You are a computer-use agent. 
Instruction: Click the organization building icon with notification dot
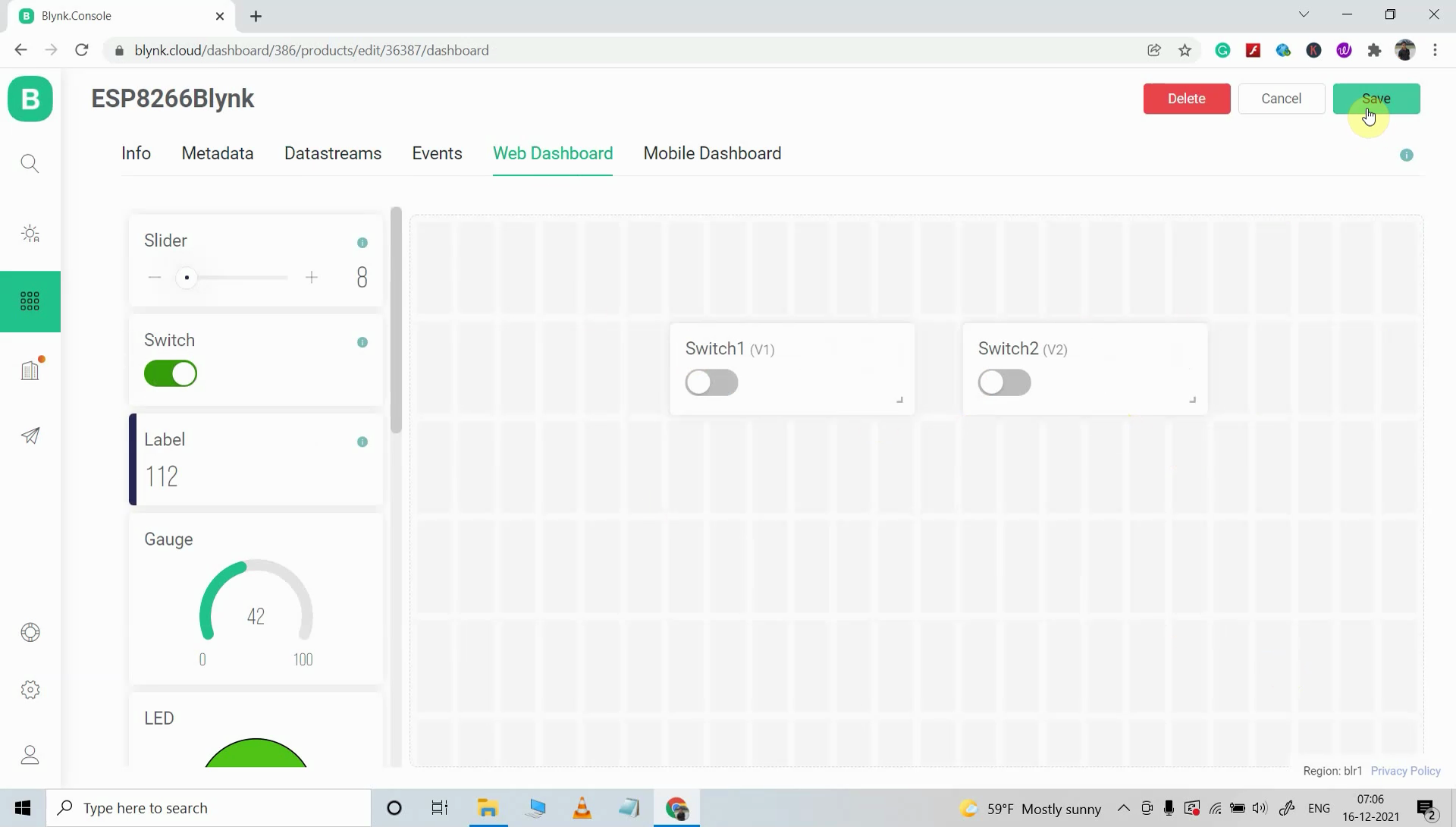point(30,369)
